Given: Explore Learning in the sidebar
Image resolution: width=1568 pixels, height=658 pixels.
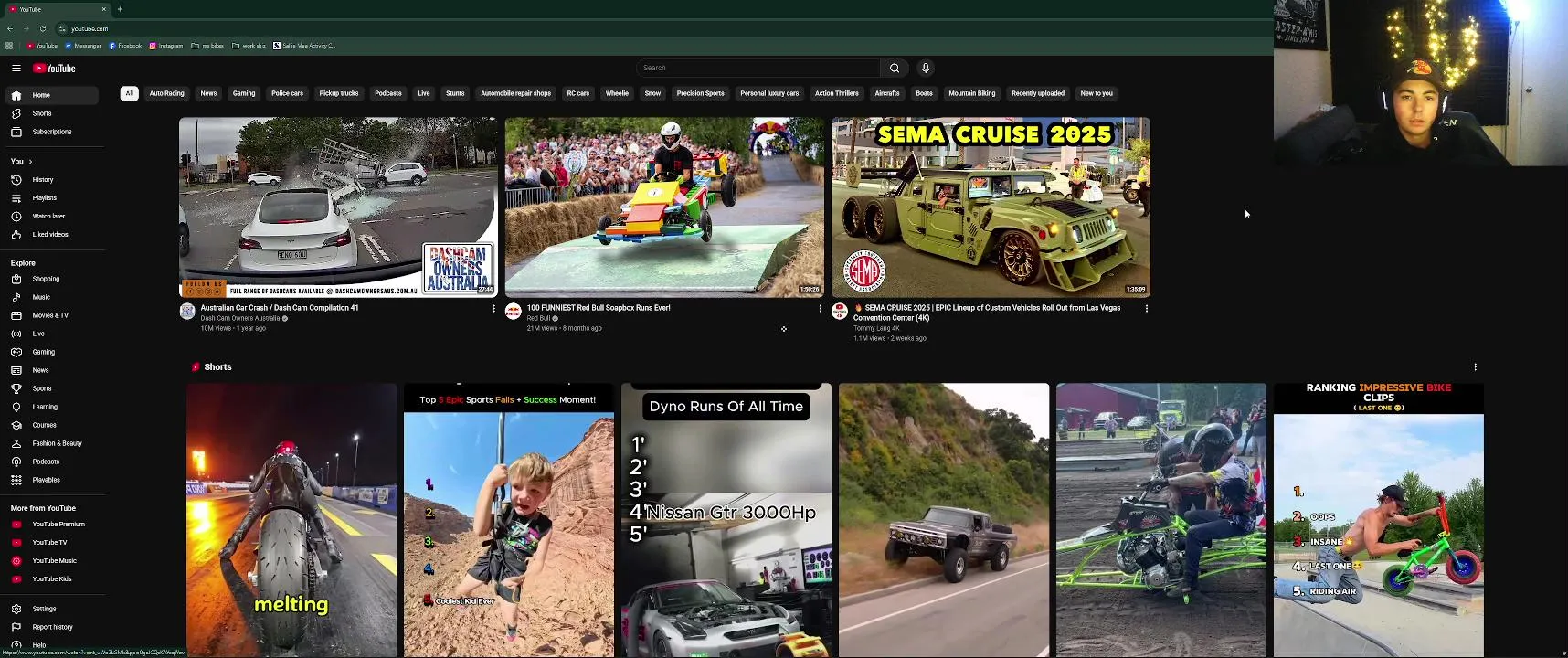Looking at the screenshot, I should (x=53, y=407).
